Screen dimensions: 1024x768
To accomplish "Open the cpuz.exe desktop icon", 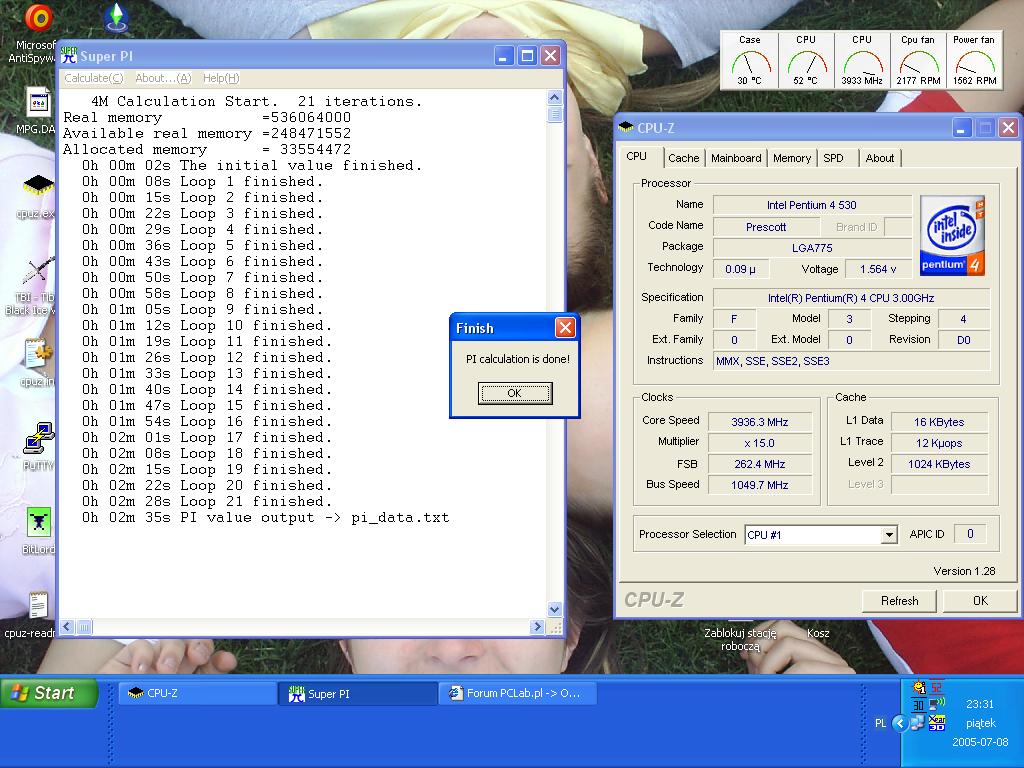I will 38,187.
